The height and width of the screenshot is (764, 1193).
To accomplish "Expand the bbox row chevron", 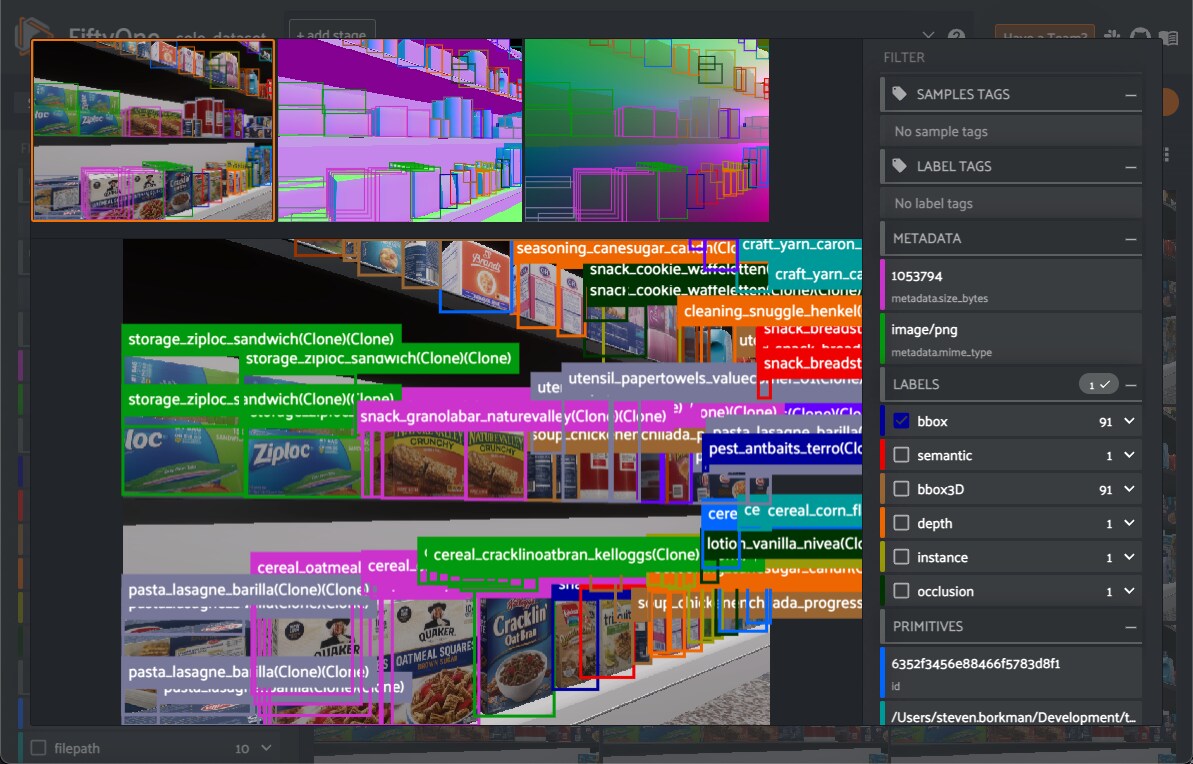I will click(1130, 421).
